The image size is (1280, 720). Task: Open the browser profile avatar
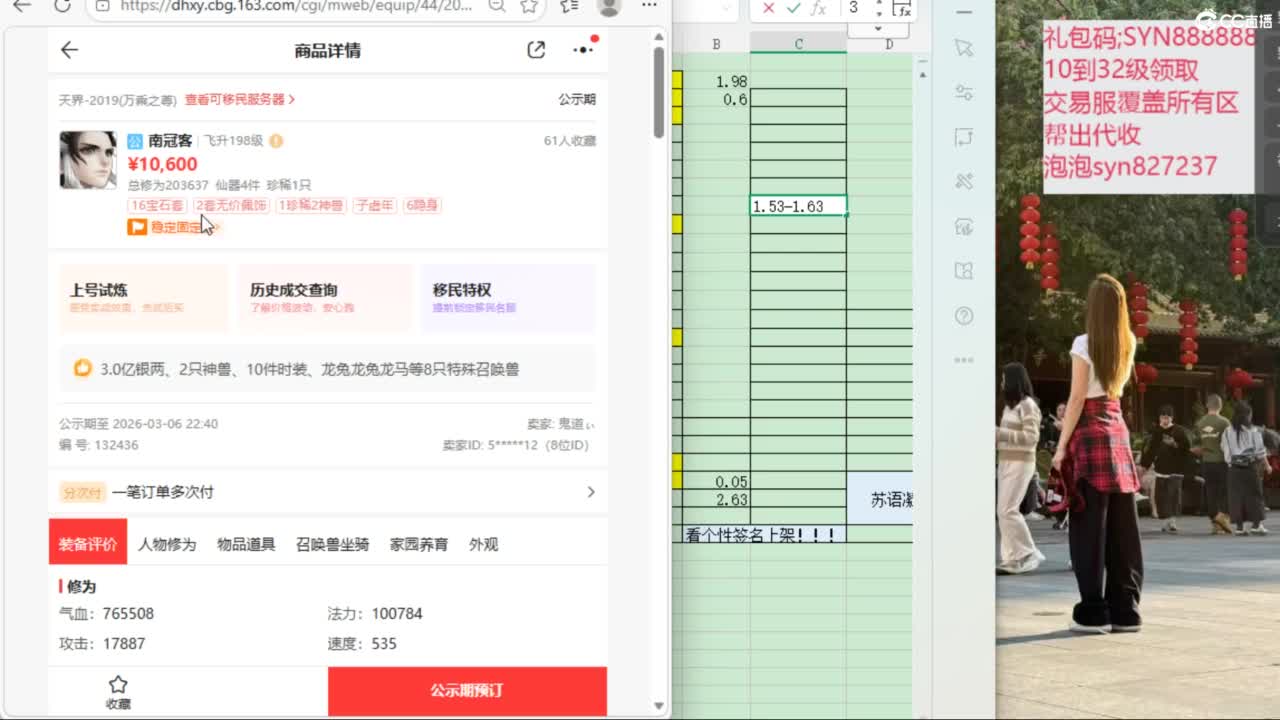coord(608,6)
